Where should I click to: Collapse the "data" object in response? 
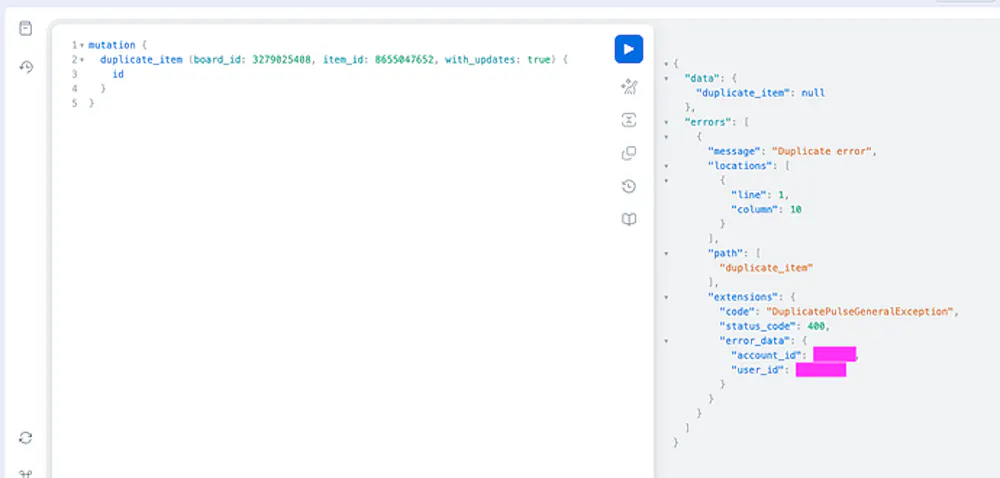point(666,78)
